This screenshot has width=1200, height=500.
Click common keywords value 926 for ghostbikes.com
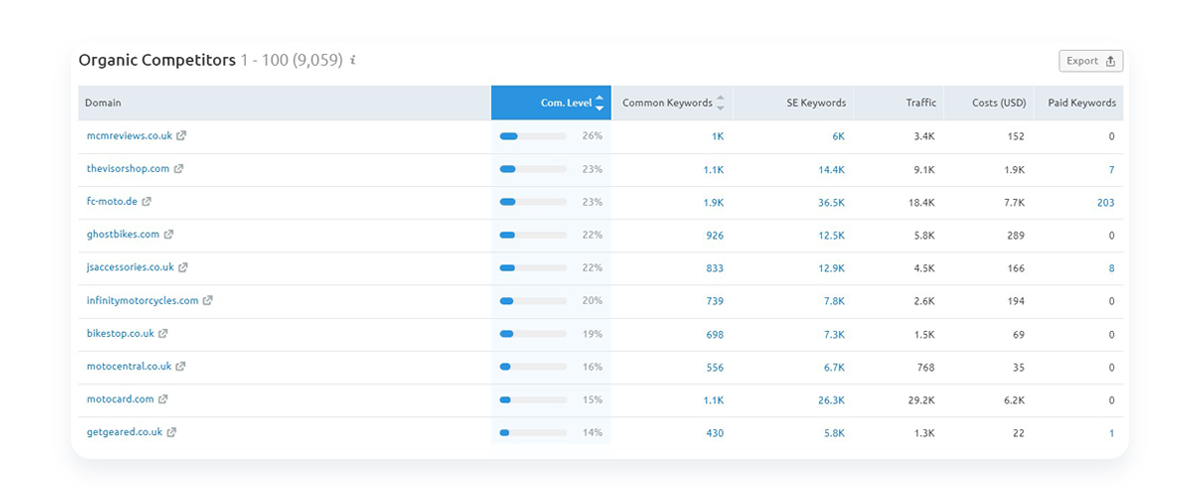click(x=714, y=235)
